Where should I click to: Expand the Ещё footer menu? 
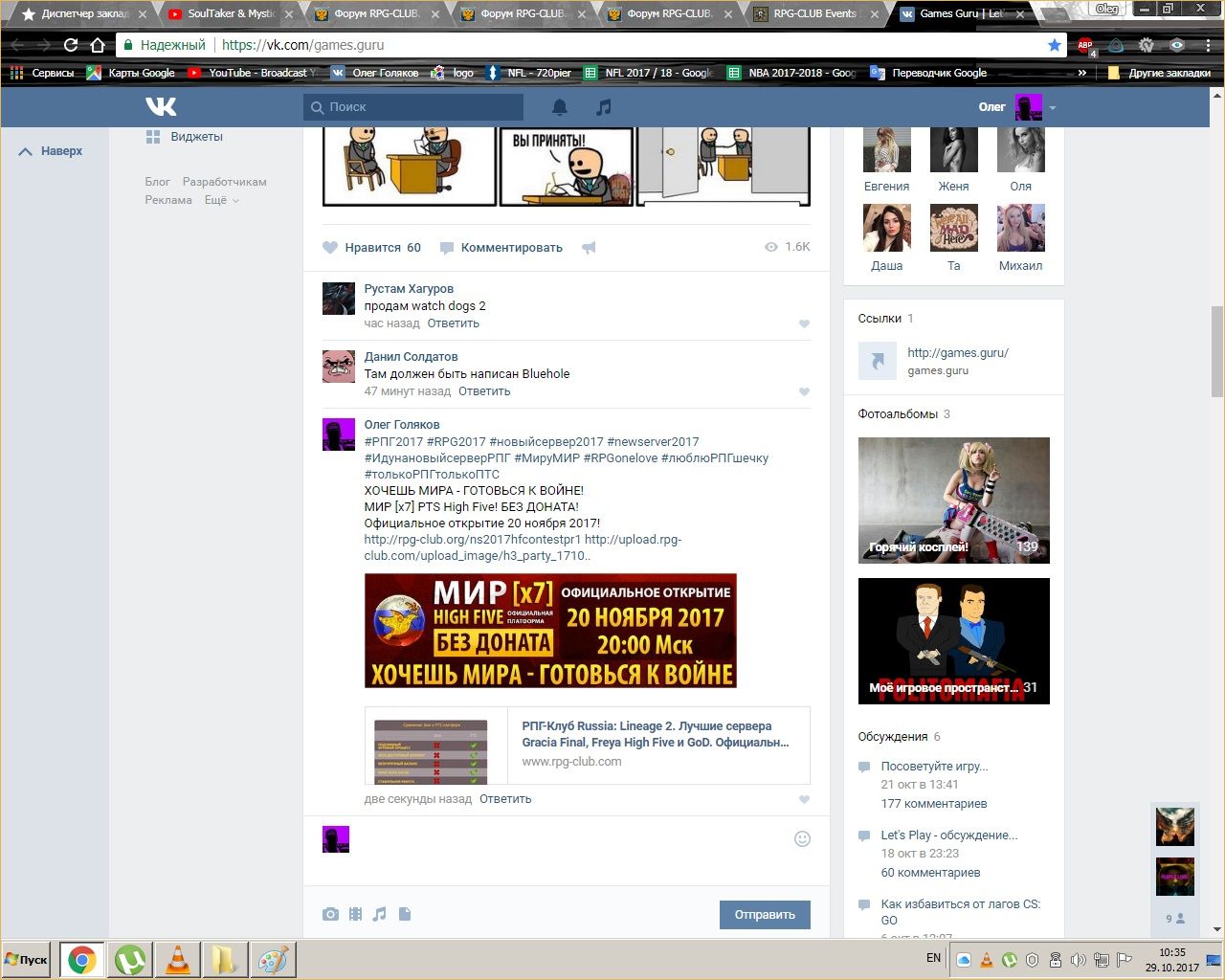221,200
